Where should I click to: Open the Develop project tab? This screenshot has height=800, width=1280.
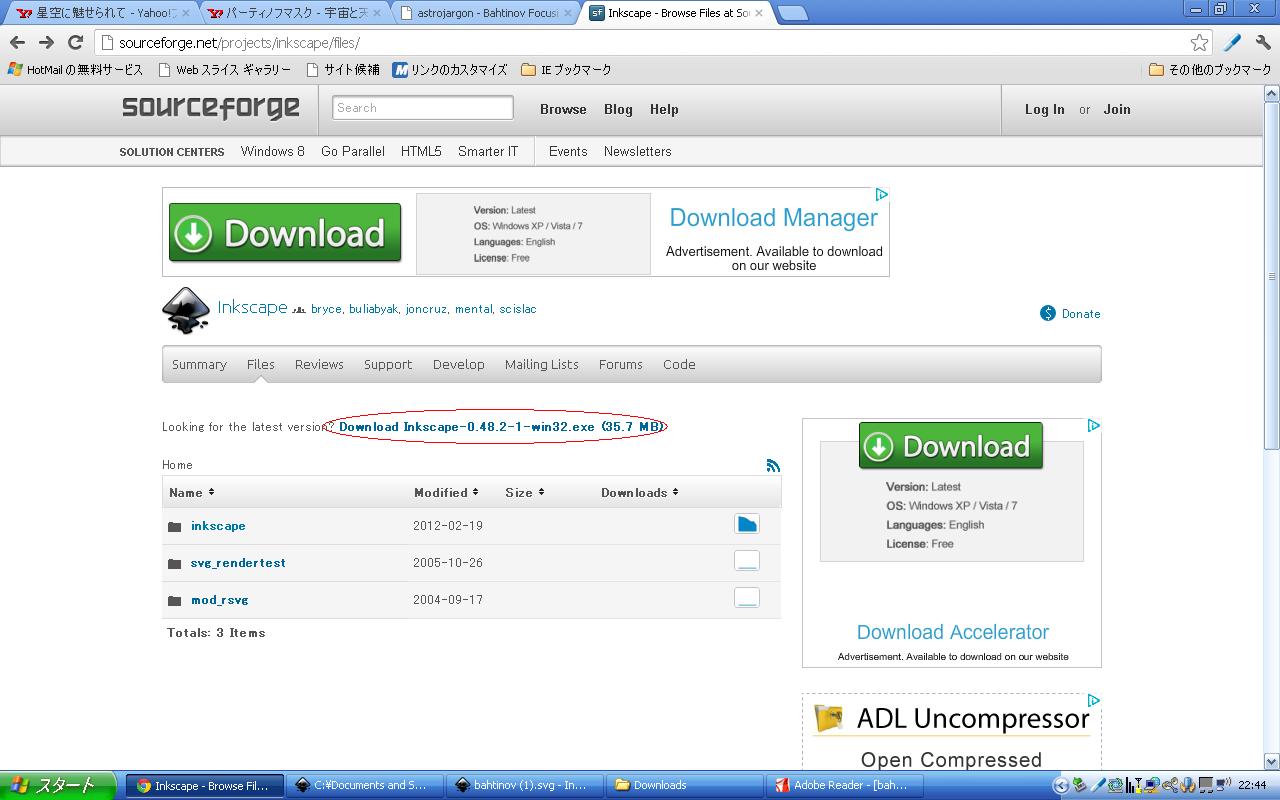(459, 364)
